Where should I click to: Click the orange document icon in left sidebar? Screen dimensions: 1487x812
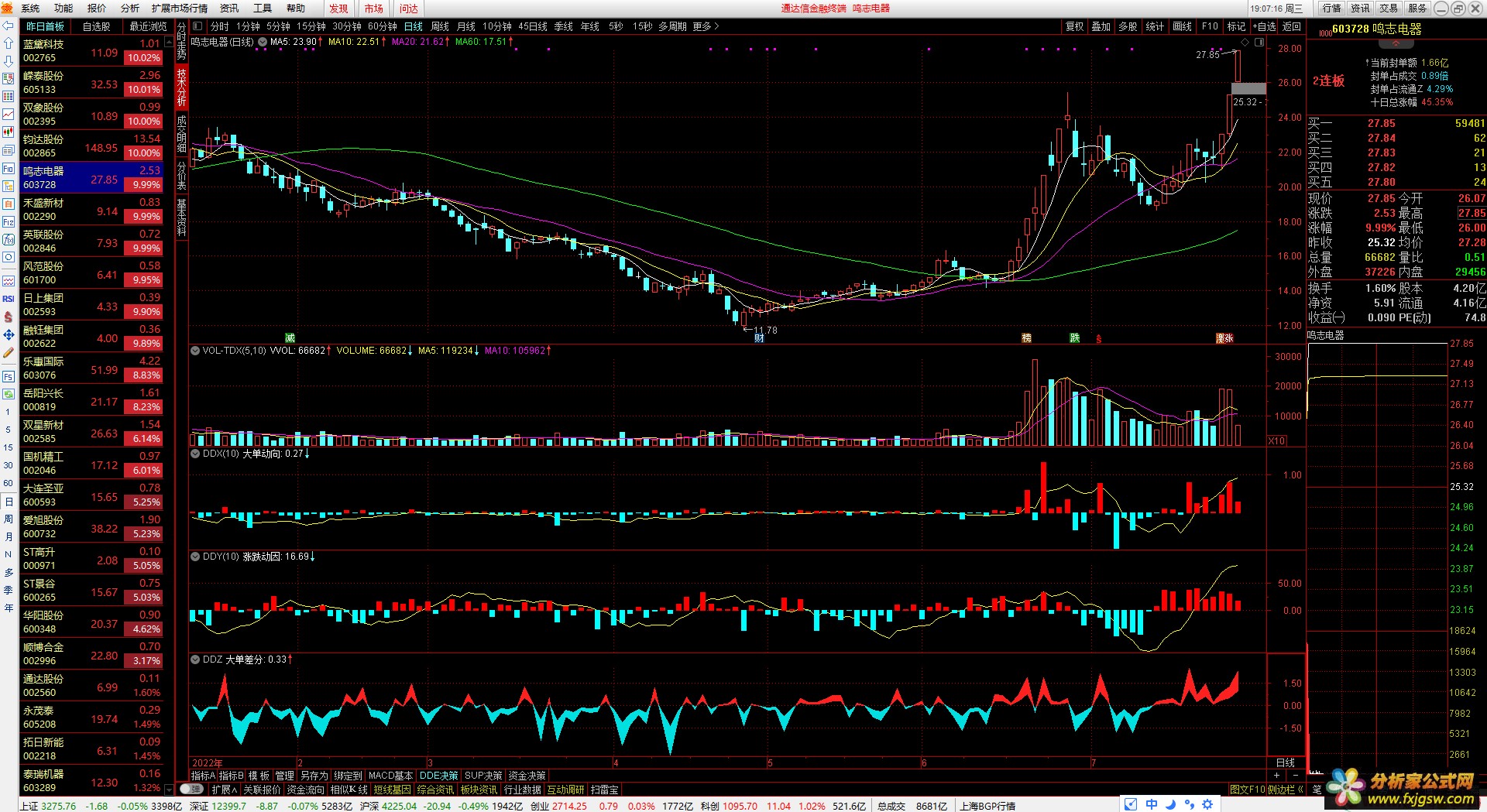(9, 204)
